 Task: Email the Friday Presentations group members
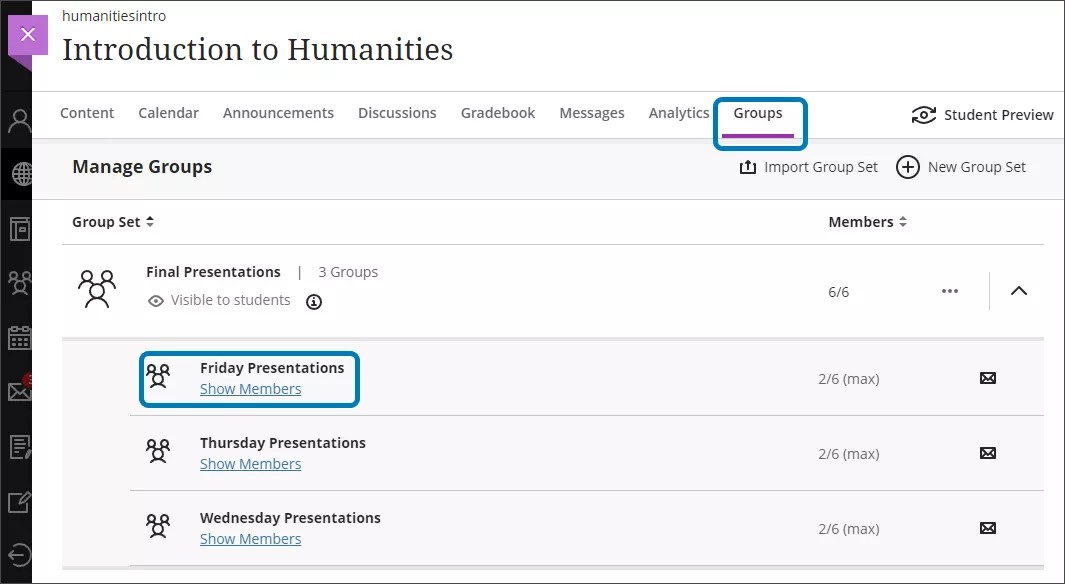click(988, 378)
